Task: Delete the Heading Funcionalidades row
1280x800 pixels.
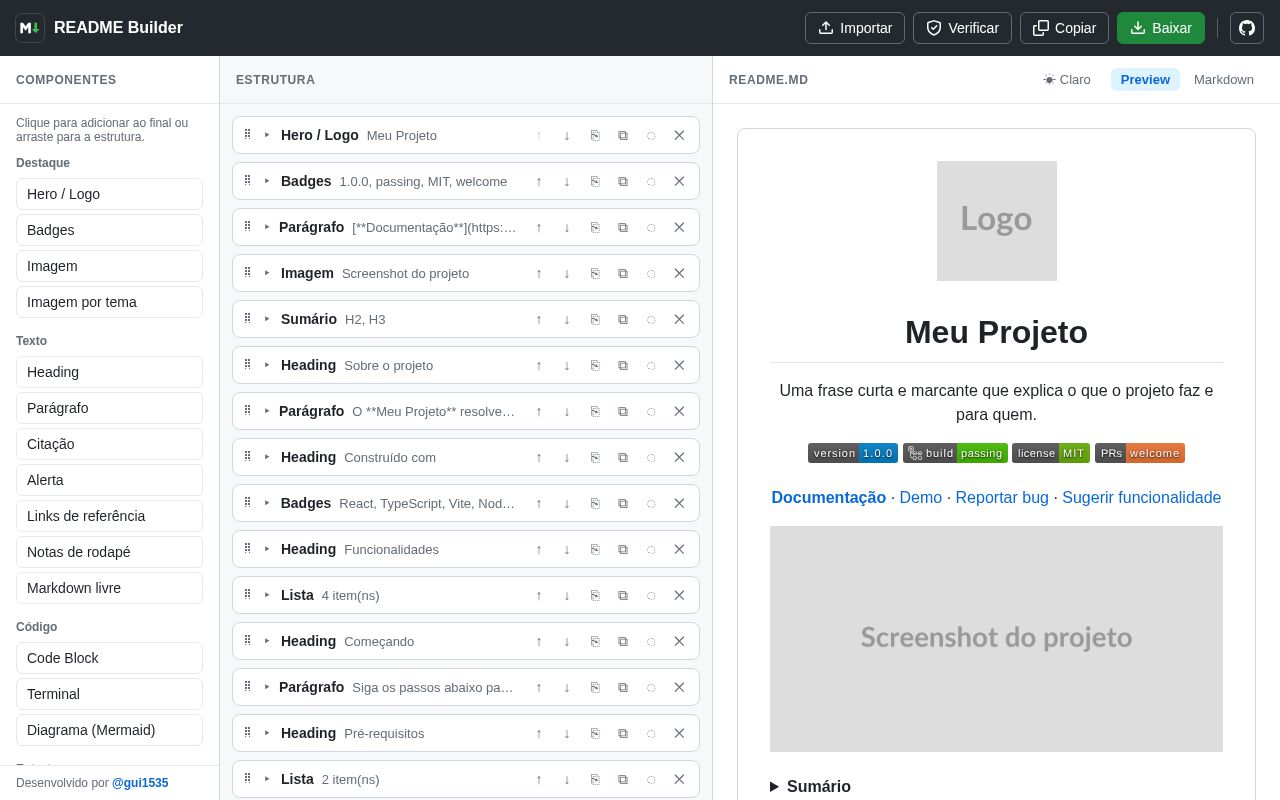Action: click(x=679, y=549)
